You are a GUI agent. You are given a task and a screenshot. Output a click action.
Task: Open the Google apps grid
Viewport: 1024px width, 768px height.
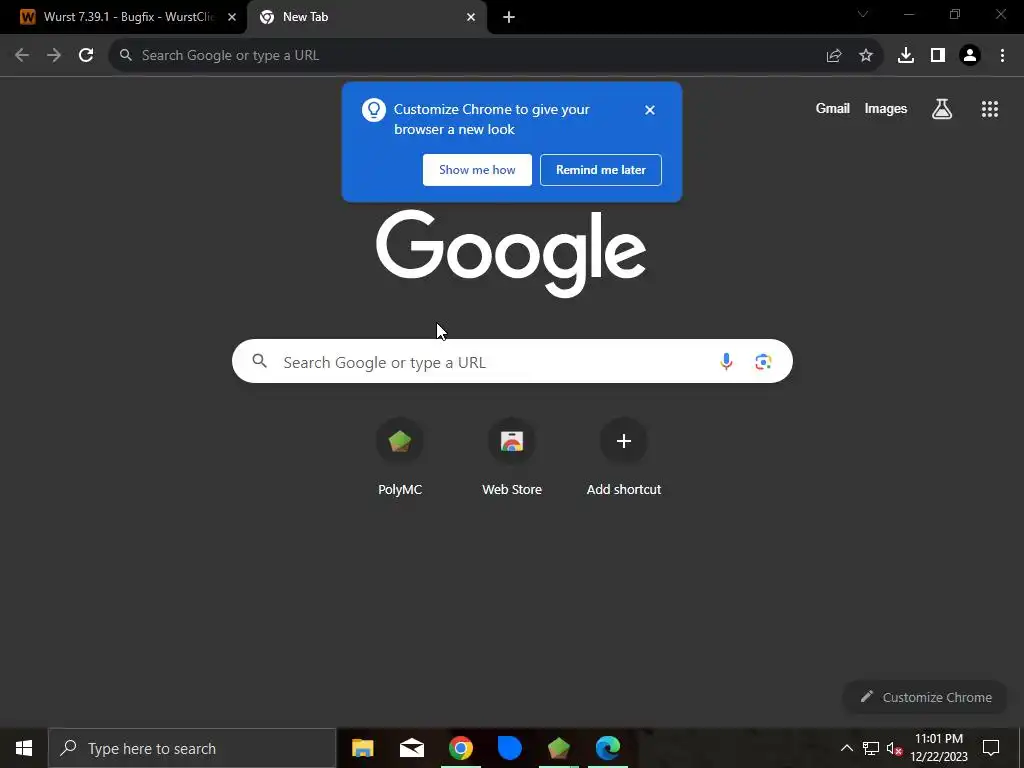tap(990, 109)
